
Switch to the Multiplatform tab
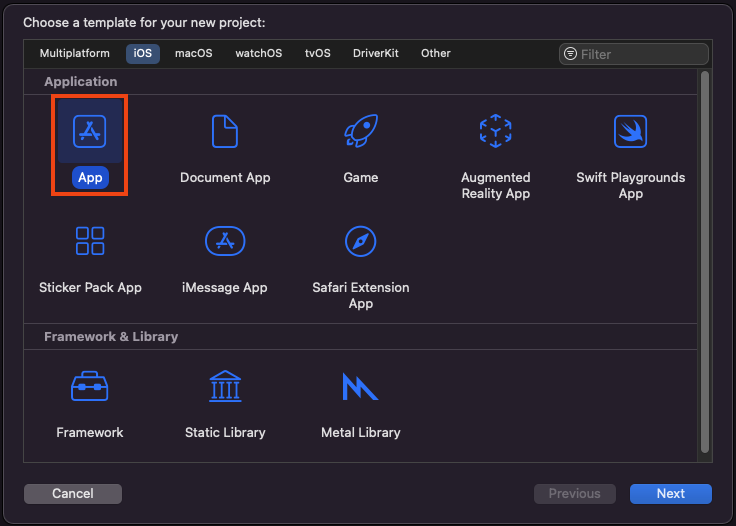tap(75, 53)
